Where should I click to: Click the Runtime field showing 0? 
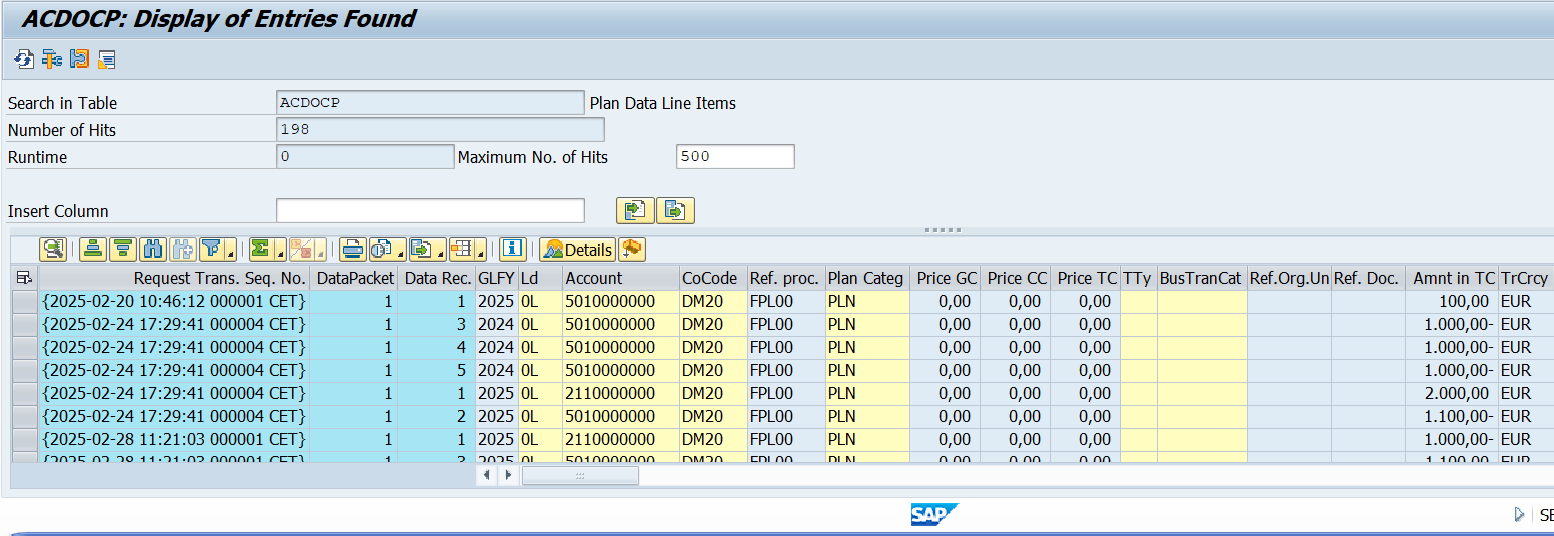365,157
